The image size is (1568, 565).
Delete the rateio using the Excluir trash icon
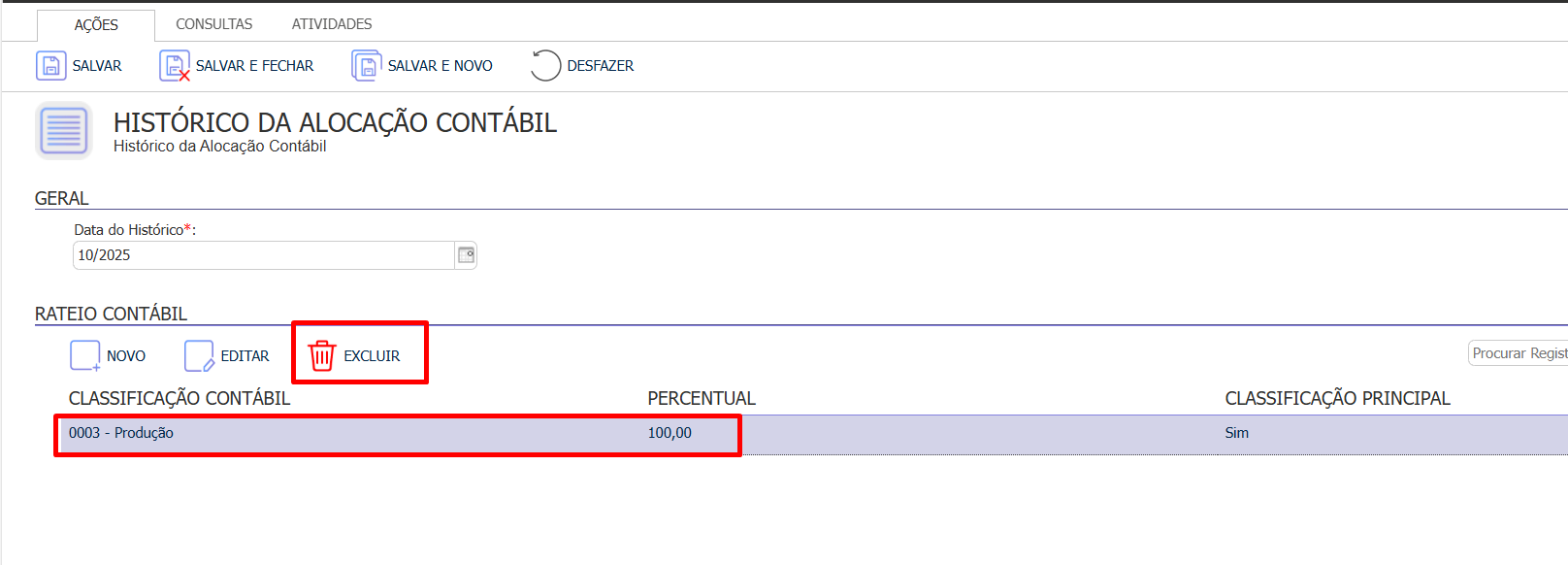[x=322, y=356]
